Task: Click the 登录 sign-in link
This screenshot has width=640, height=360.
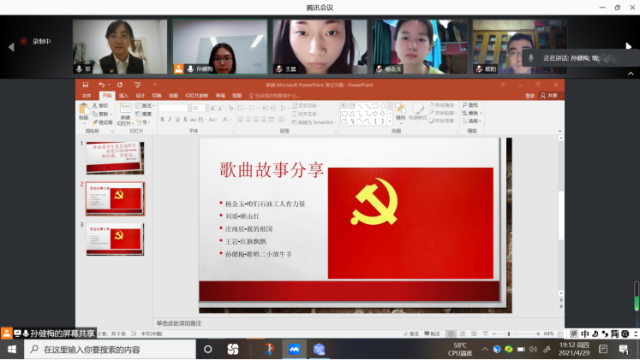Action: point(530,96)
